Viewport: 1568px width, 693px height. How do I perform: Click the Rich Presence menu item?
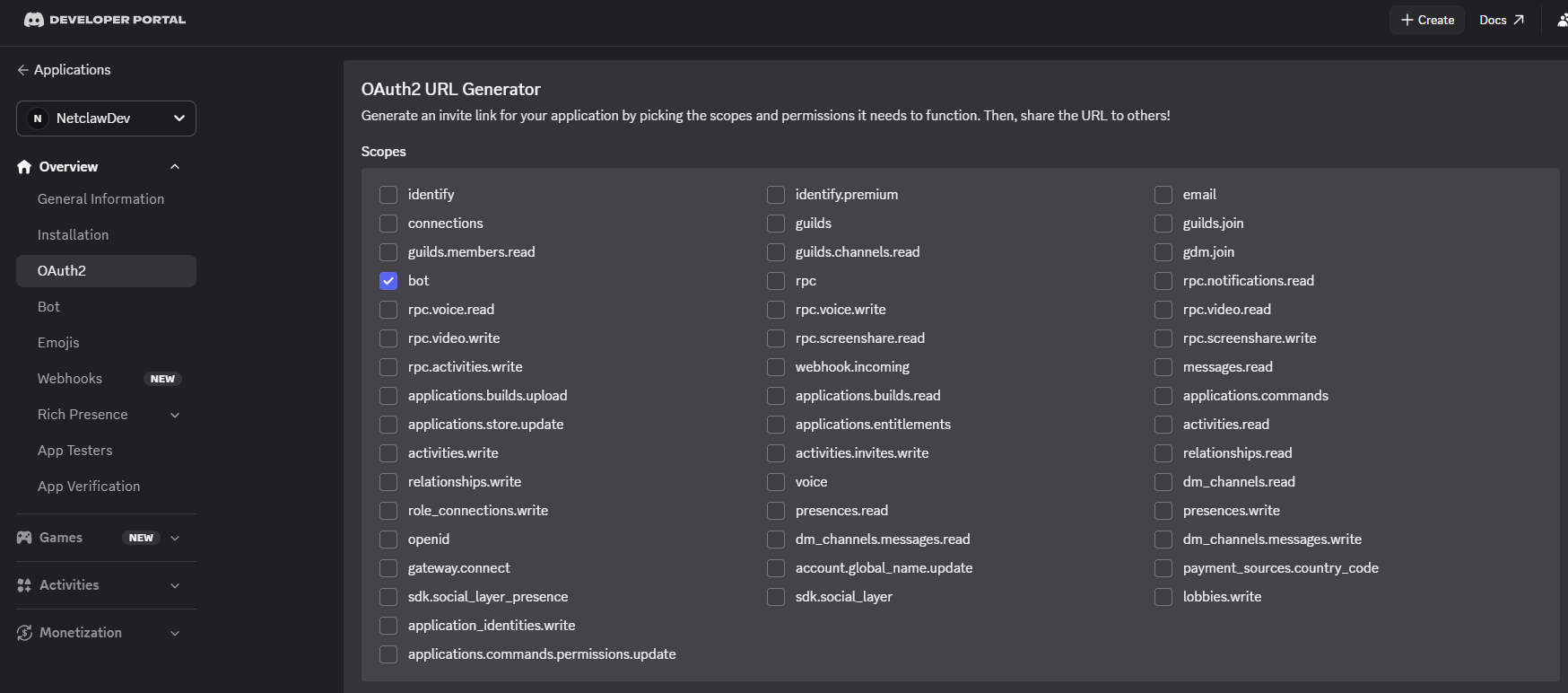83,415
